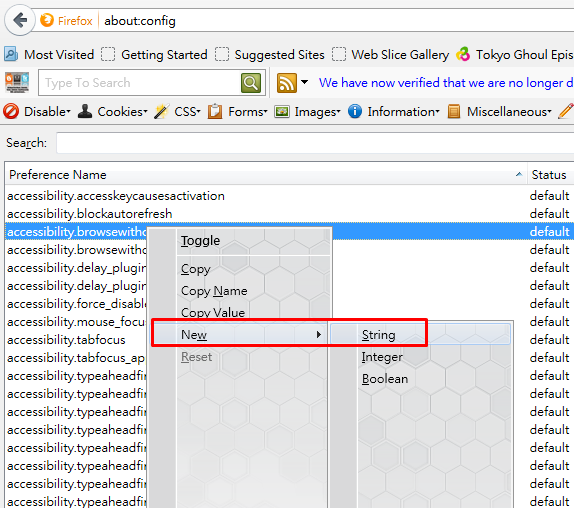This screenshot has width=574, height=508.
Task: Click the orange RSS feed icon
Action: 287,83
